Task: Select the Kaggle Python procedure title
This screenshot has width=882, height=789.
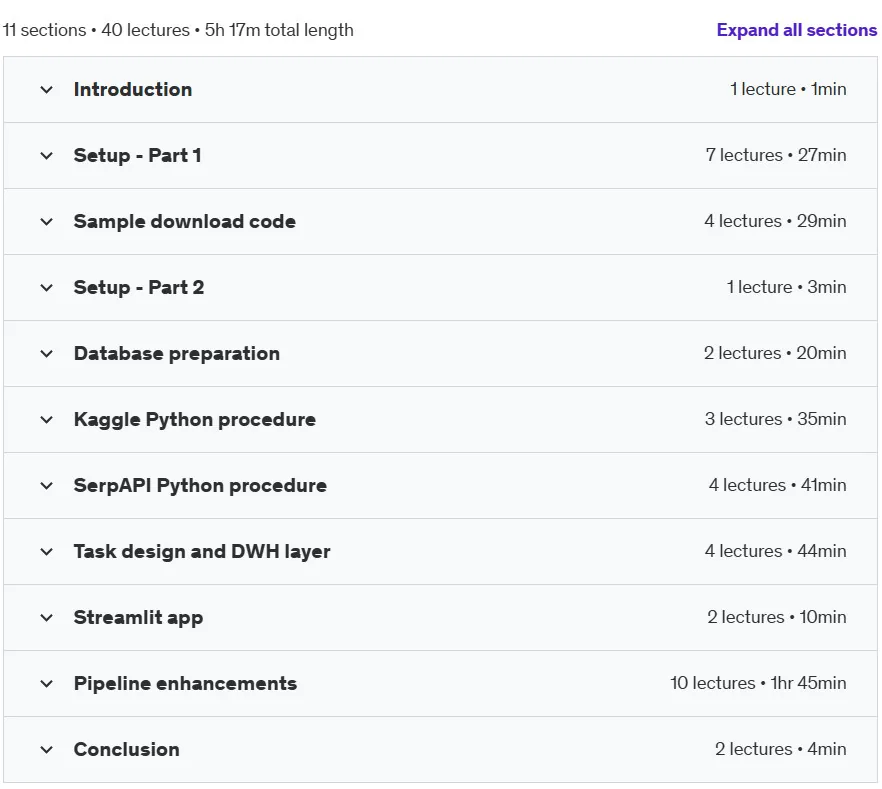Action: coord(195,420)
